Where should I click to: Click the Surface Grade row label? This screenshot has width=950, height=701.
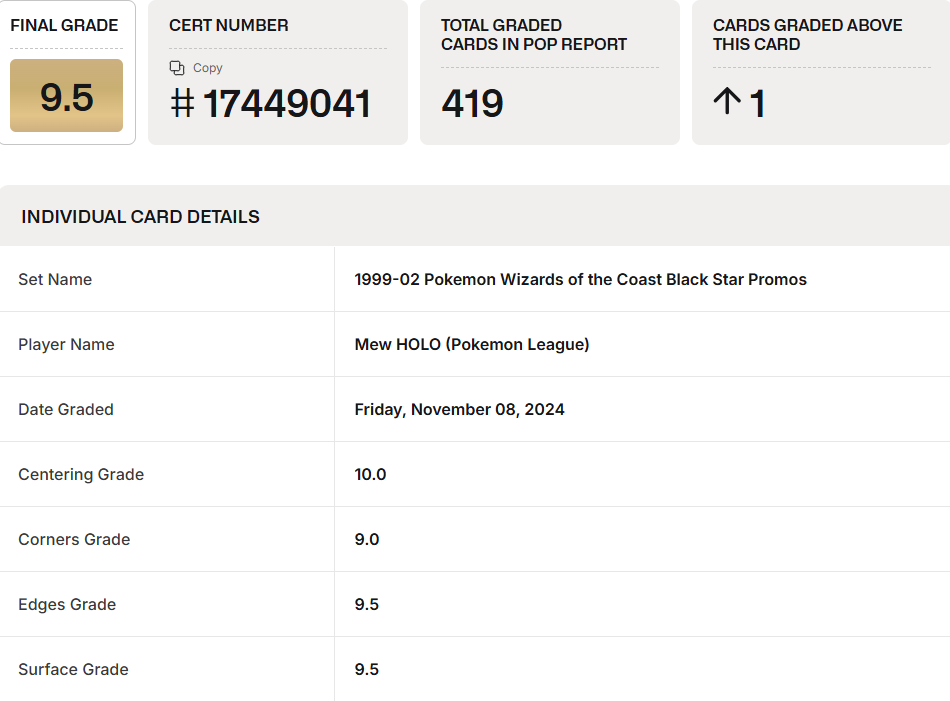(73, 670)
